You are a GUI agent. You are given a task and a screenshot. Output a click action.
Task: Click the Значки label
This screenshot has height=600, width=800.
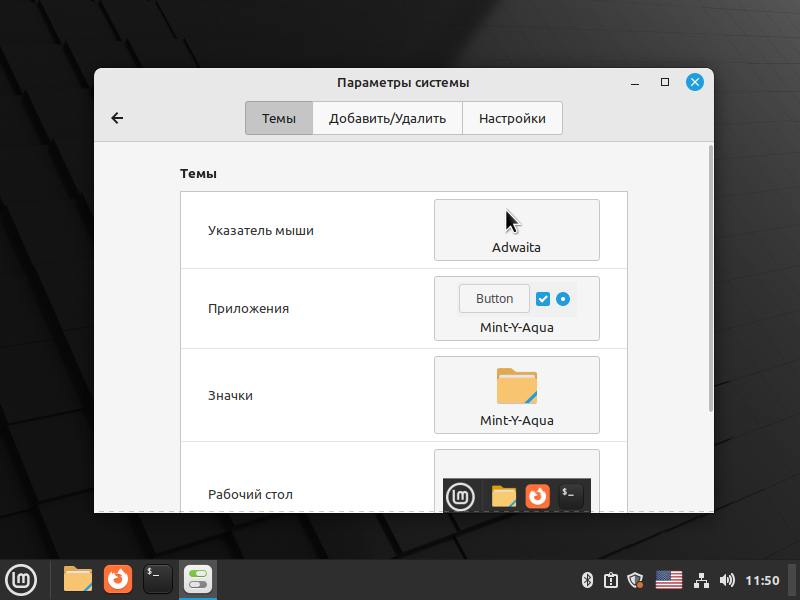pyautogui.click(x=230, y=395)
